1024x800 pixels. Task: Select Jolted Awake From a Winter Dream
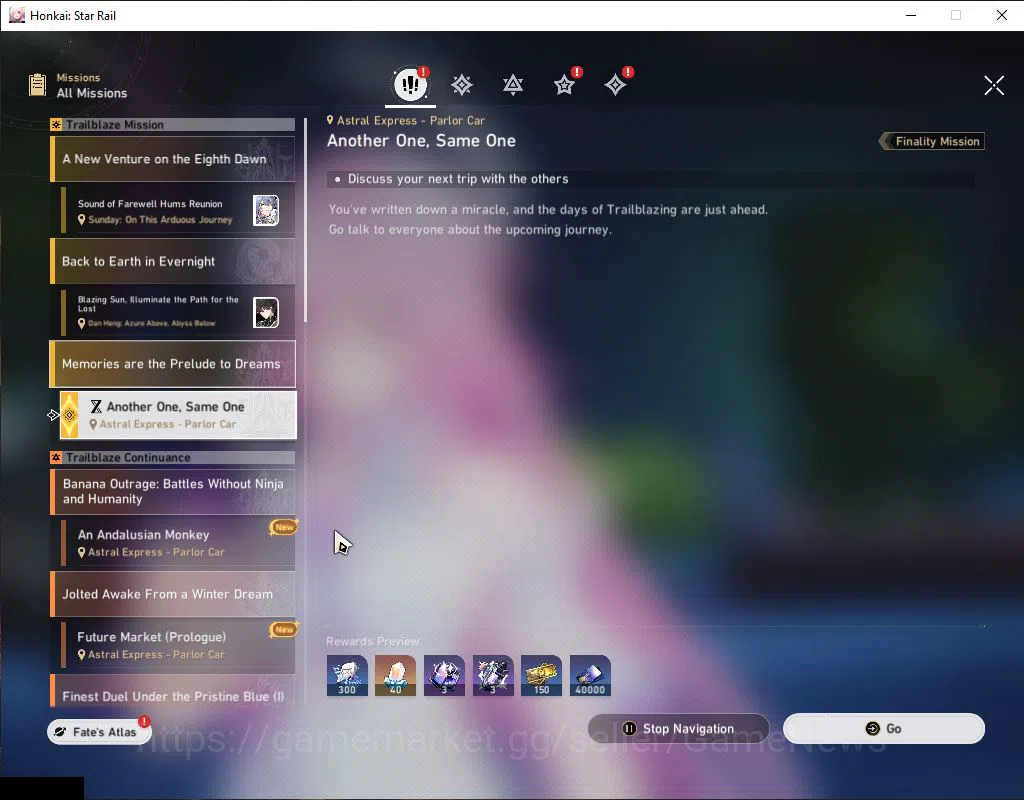click(172, 594)
